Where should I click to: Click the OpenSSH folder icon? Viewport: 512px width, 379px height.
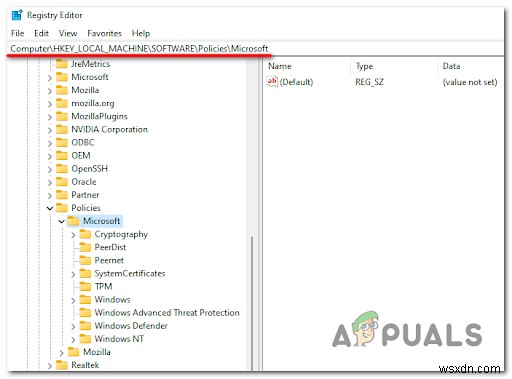coord(62,169)
